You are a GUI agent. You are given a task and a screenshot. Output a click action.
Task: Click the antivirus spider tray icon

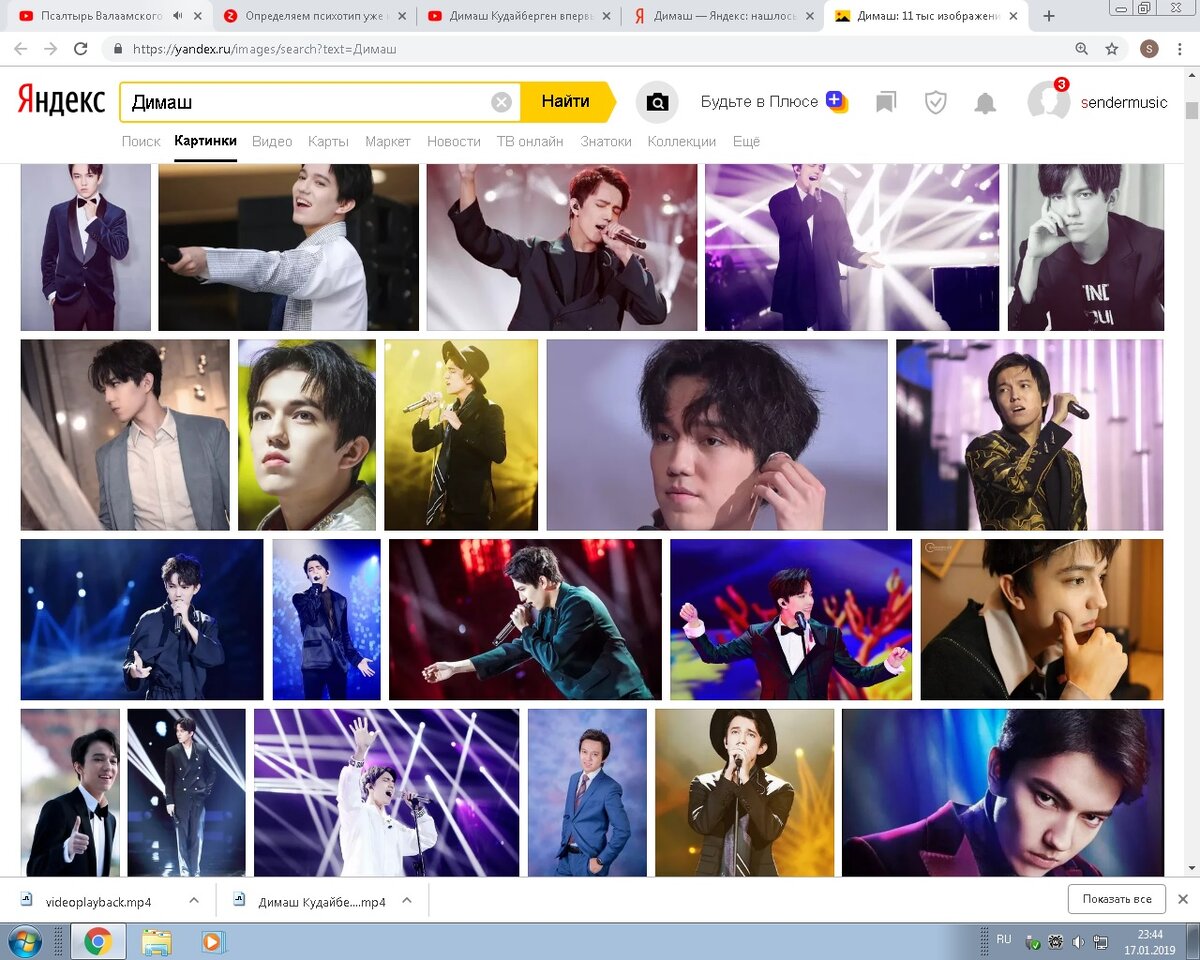(1055, 942)
